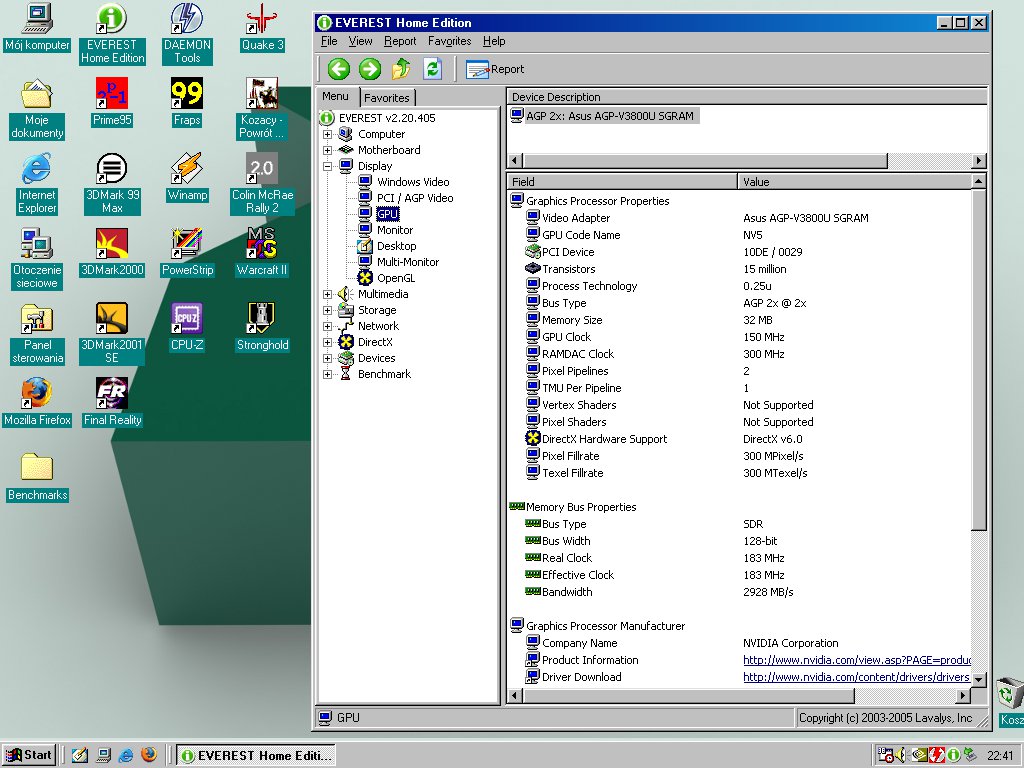Select the CPU-Z desktop icon

187,327
